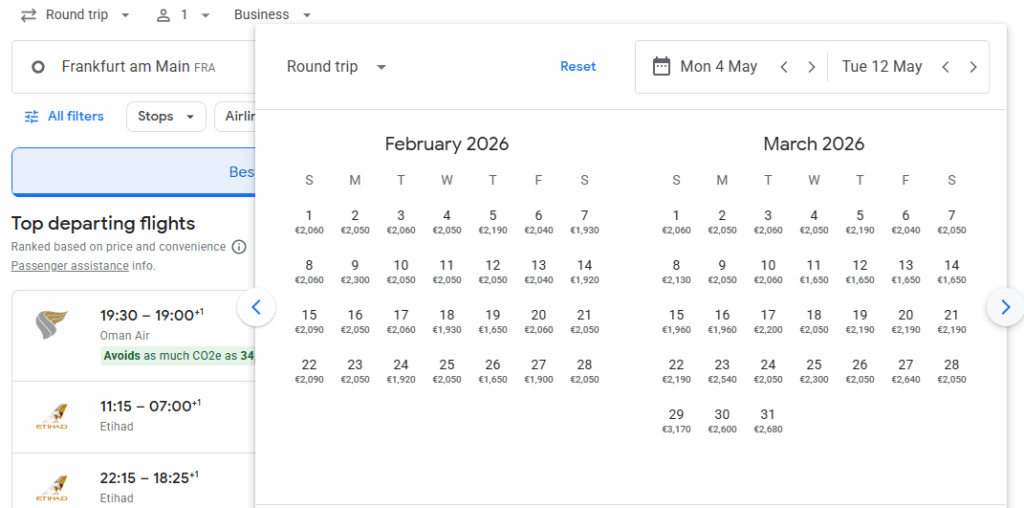Reset the selected dates
This screenshot has height=508, width=1024.
tap(578, 67)
